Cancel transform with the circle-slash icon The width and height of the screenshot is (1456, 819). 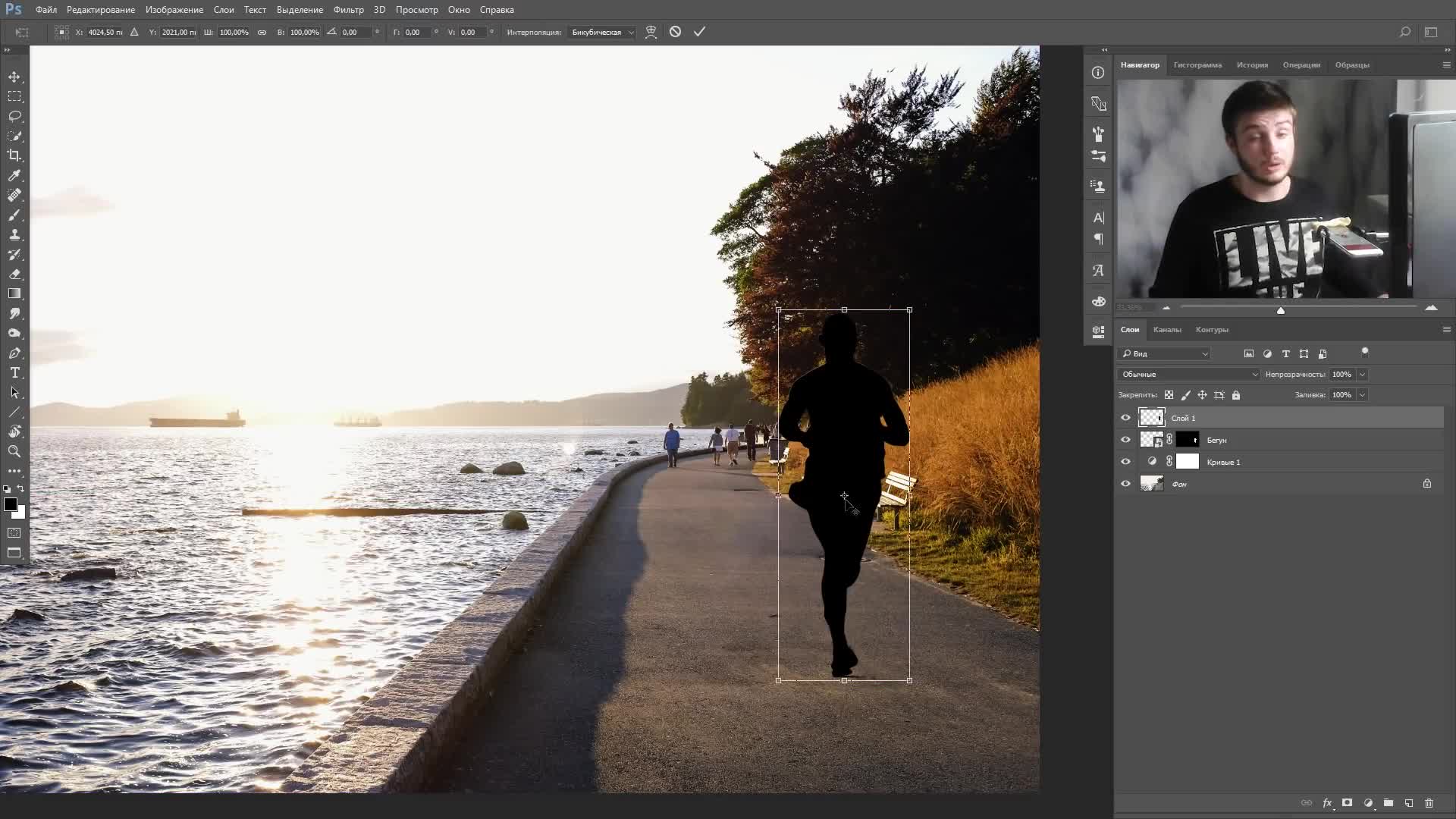(x=675, y=32)
